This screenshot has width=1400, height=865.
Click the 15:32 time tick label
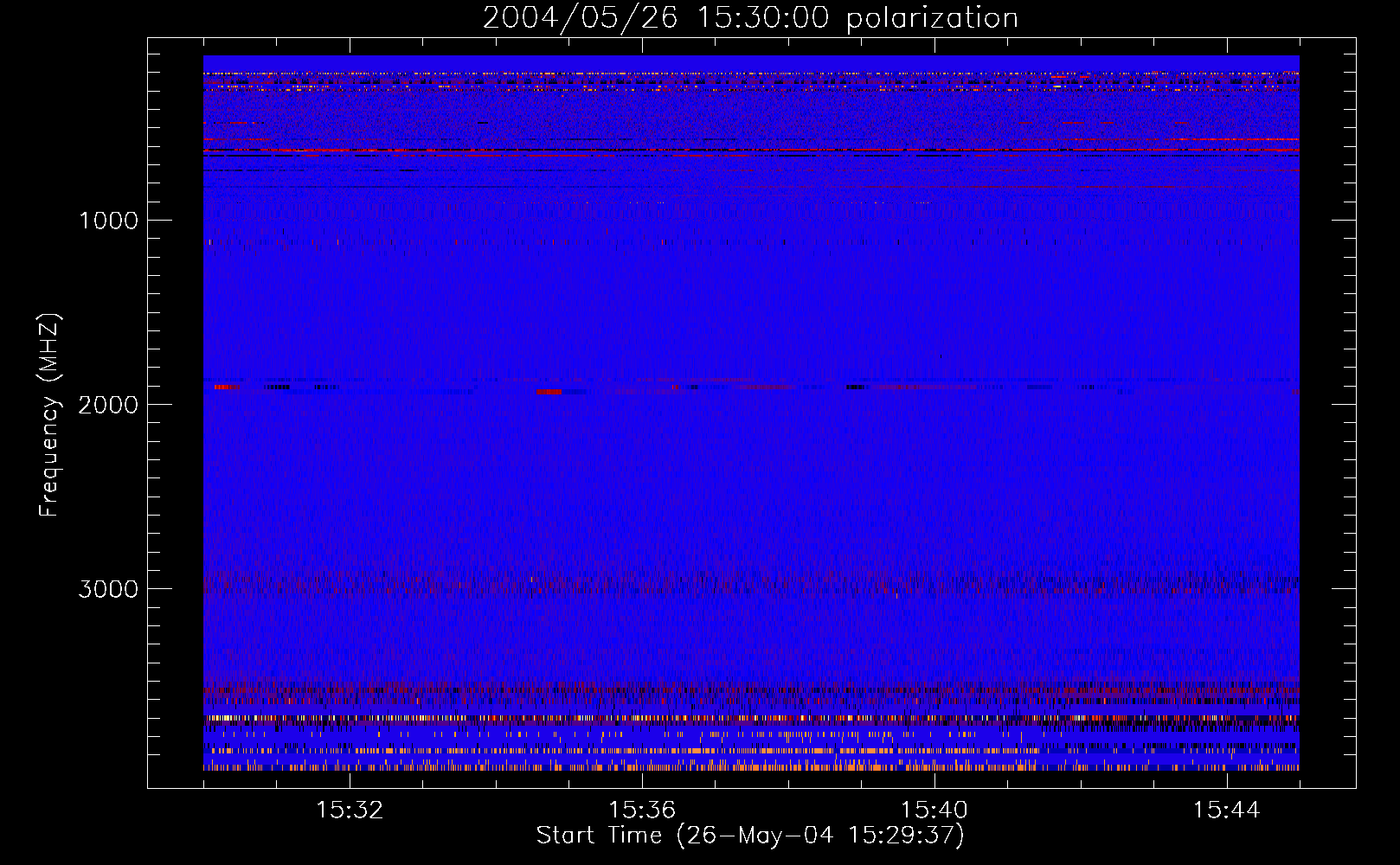[x=350, y=811]
